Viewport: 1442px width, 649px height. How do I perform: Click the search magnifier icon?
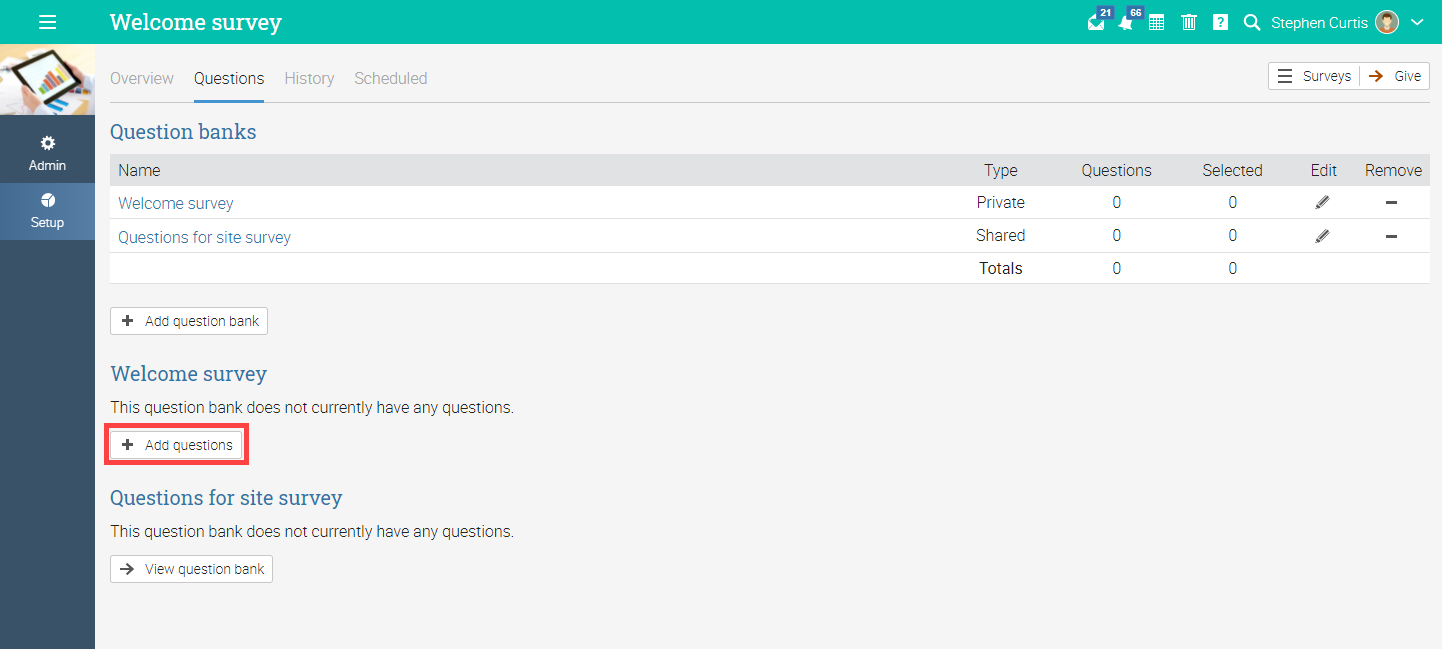(1252, 22)
